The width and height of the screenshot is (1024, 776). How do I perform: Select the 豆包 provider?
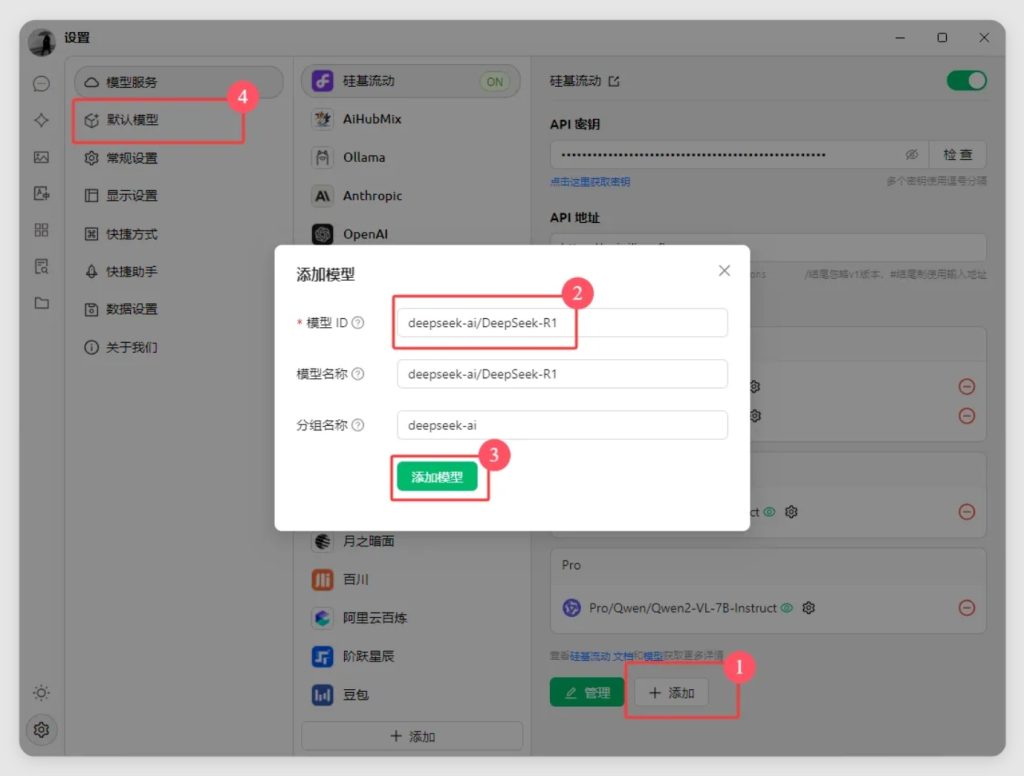410,694
